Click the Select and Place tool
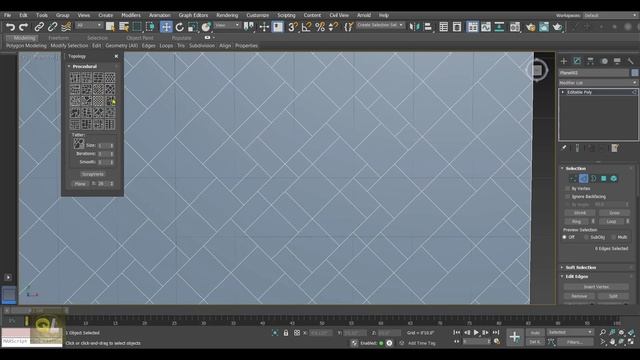 point(206,27)
